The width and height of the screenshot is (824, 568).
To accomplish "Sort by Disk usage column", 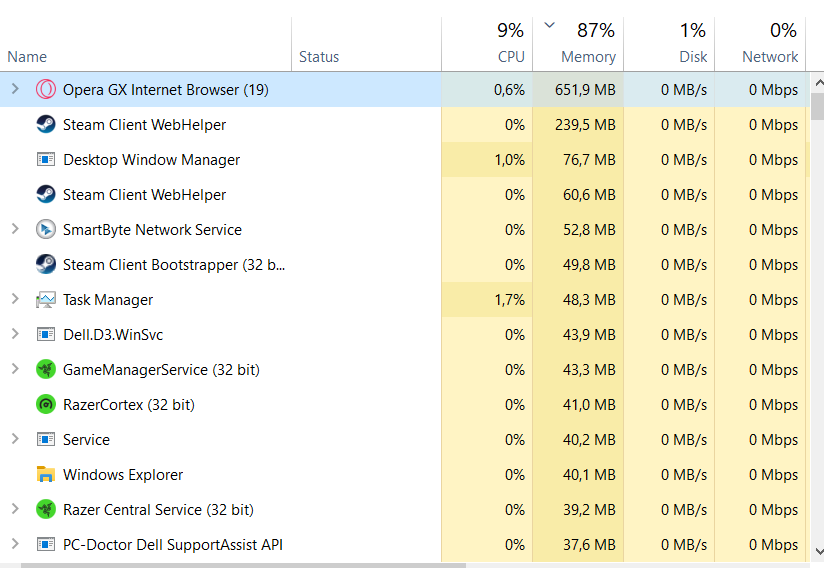I will tap(669, 44).
